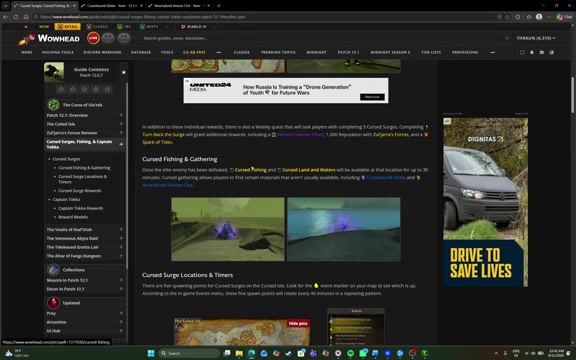
Task: Toggle fullscreen icon in Wowhead nav
Action: click(522, 52)
